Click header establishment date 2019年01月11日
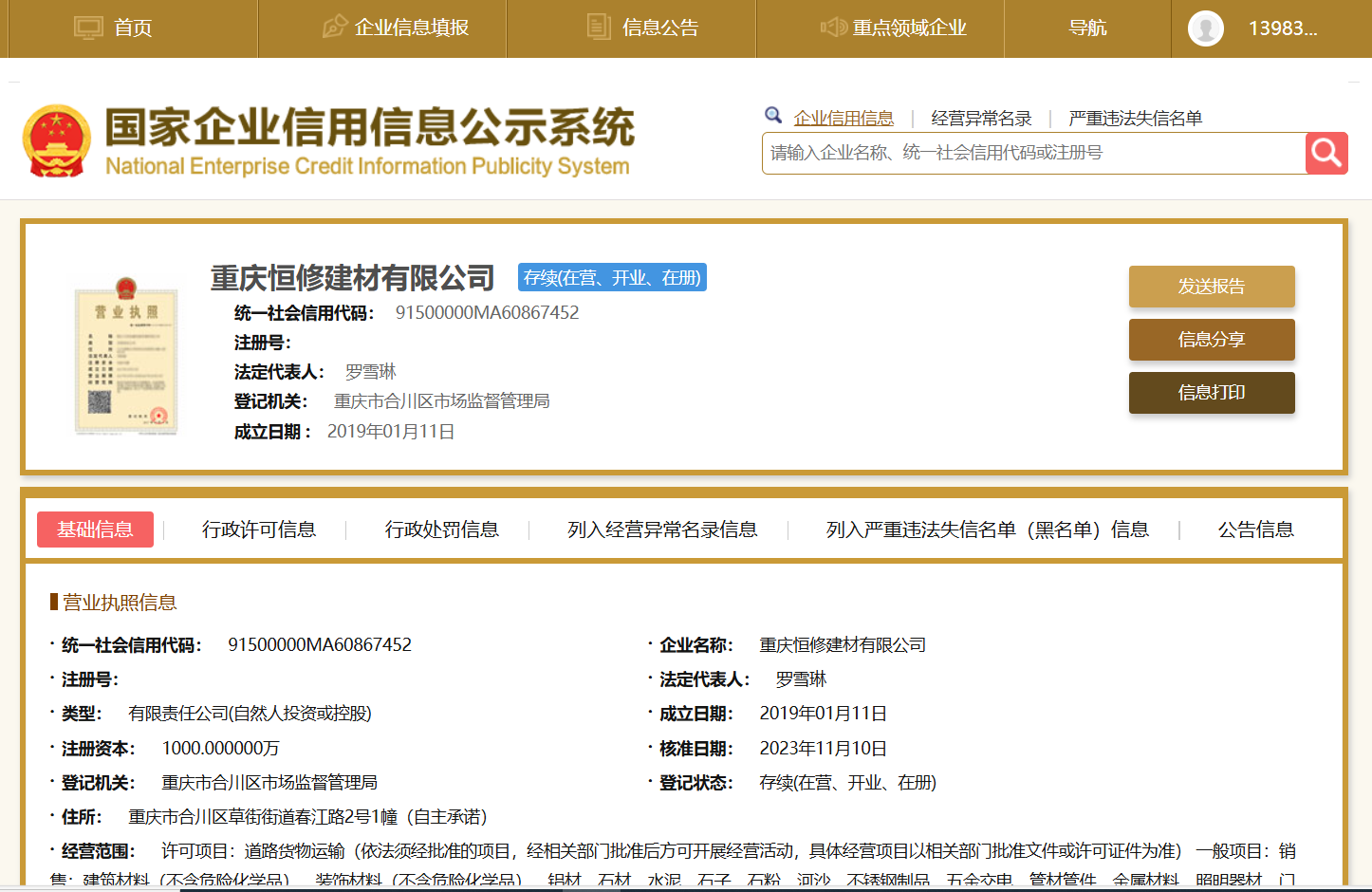The height and width of the screenshot is (892, 1372). coord(391,432)
